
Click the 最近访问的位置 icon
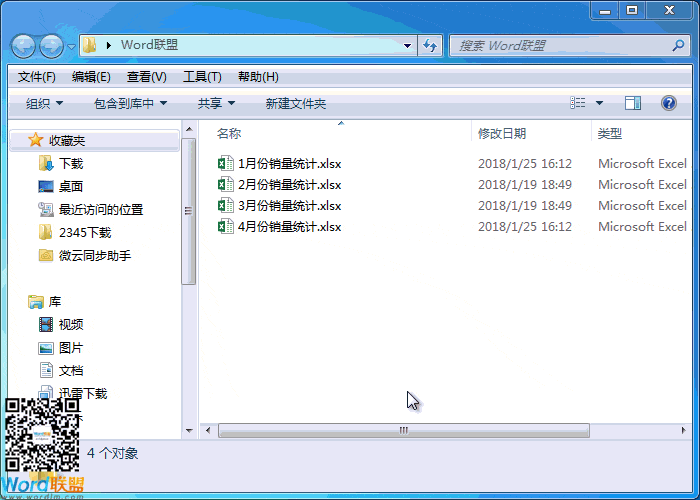[46, 209]
